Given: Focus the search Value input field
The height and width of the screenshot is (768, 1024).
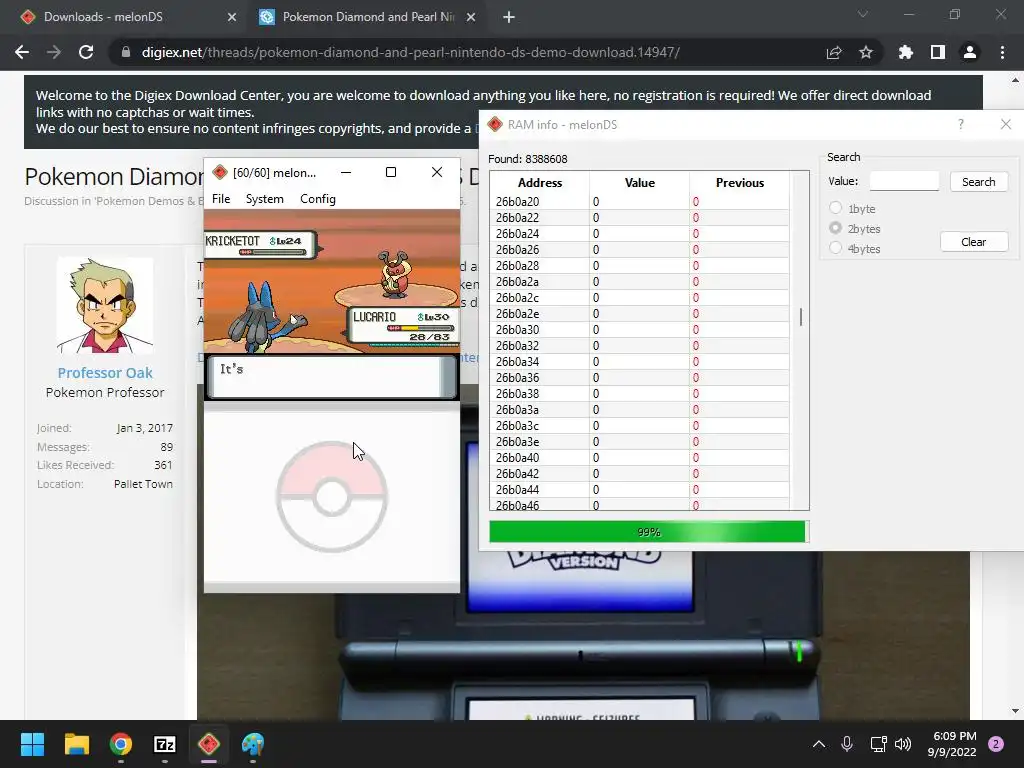Looking at the screenshot, I should pos(904,181).
